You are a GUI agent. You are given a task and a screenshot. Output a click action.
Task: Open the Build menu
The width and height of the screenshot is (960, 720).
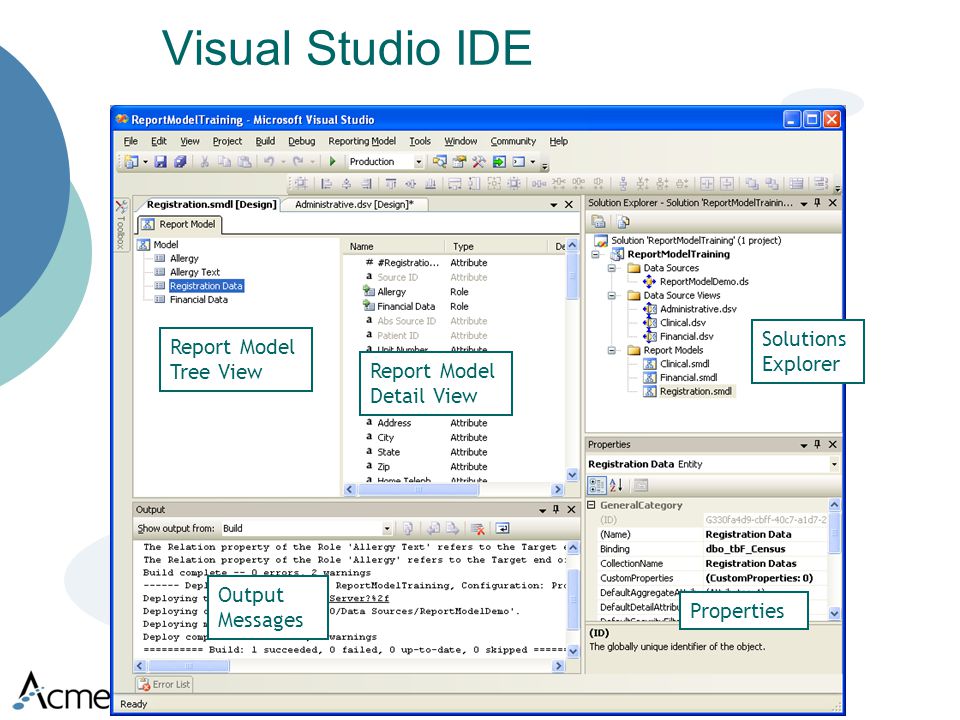point(265,141)
